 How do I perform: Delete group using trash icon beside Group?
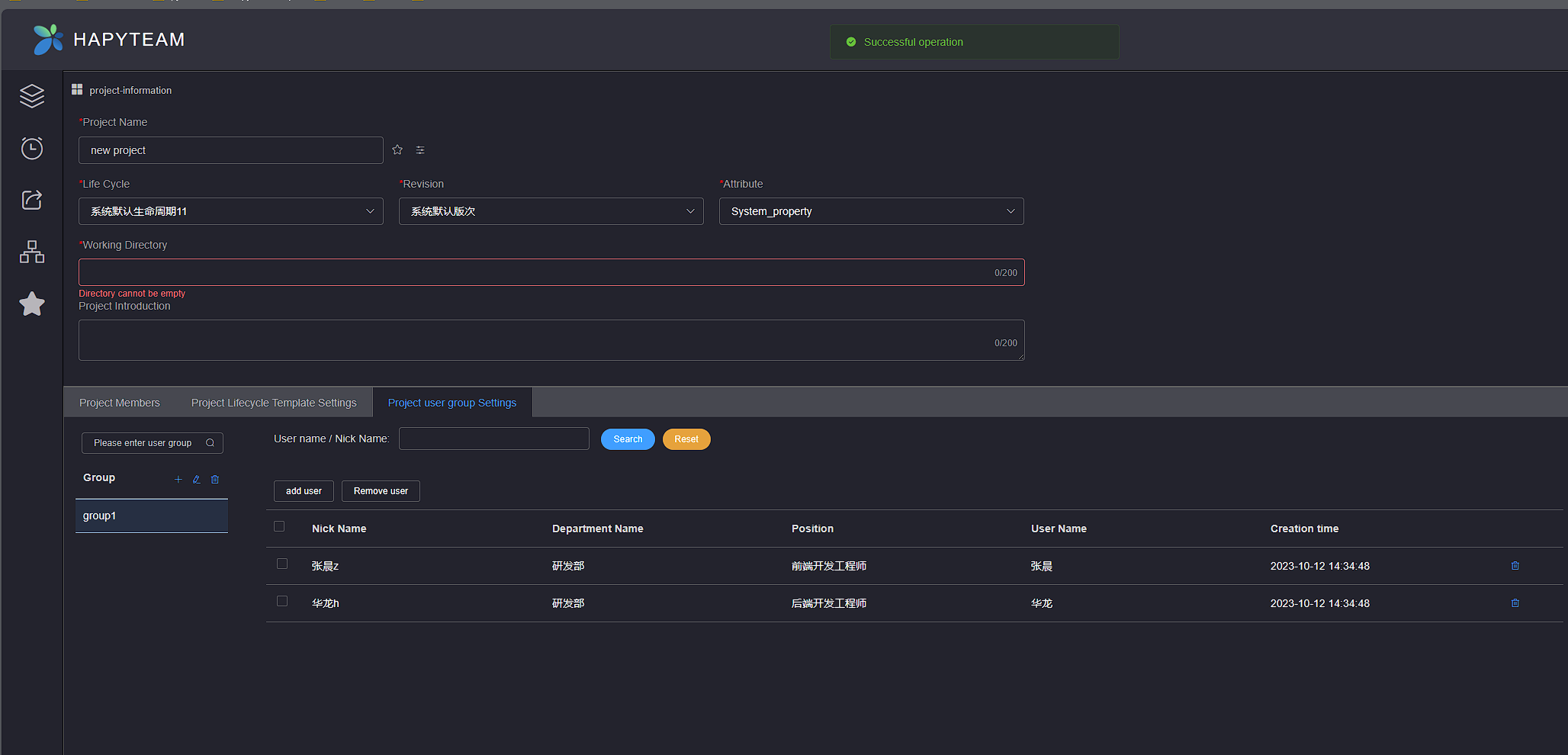215,480
